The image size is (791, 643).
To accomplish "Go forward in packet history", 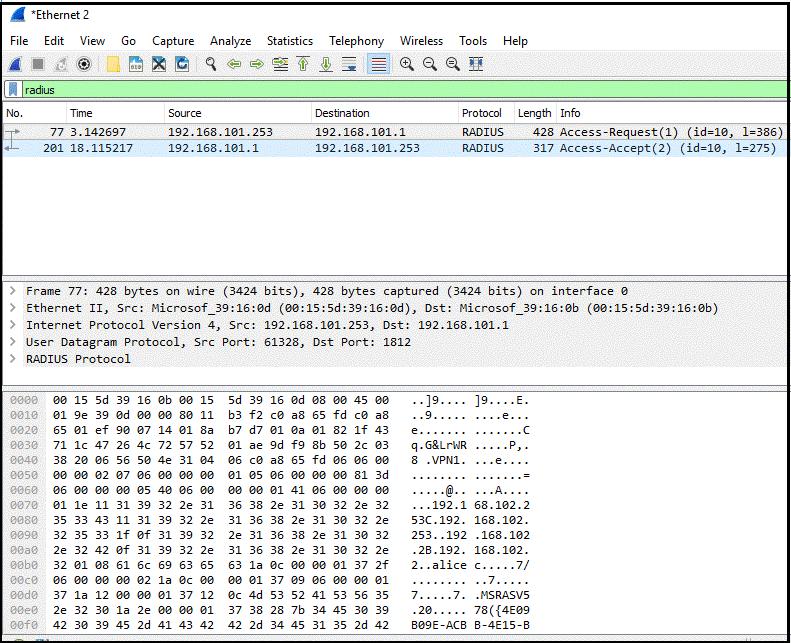I will click(x=257, y=64).
